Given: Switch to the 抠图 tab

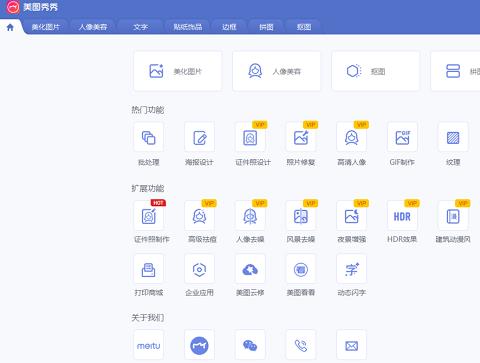Looking at the screenshot, I should pos(304,27).
